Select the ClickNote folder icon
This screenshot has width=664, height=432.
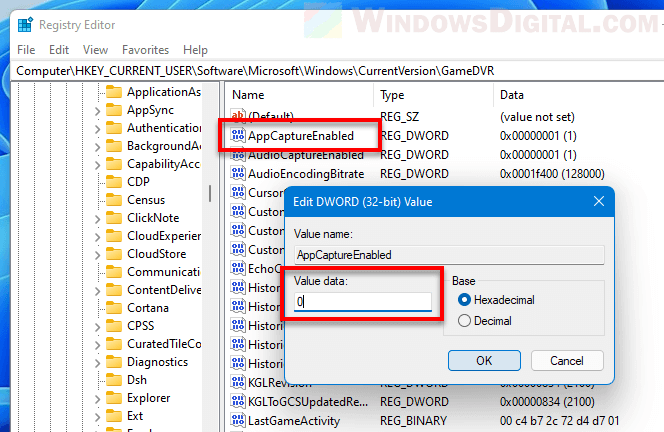coord(114,218)
